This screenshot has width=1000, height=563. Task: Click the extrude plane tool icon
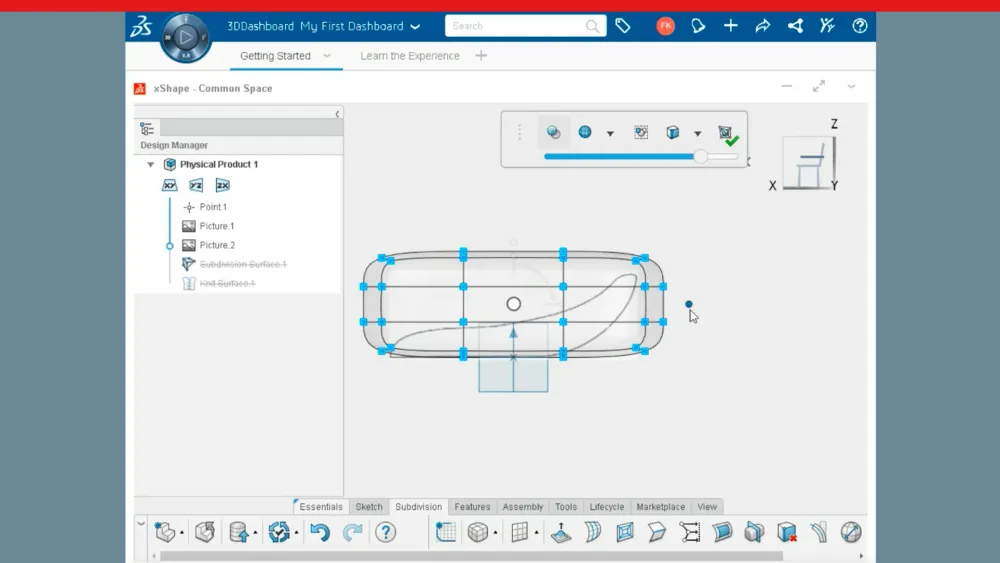pyautogui.click(x=657, y=532)
